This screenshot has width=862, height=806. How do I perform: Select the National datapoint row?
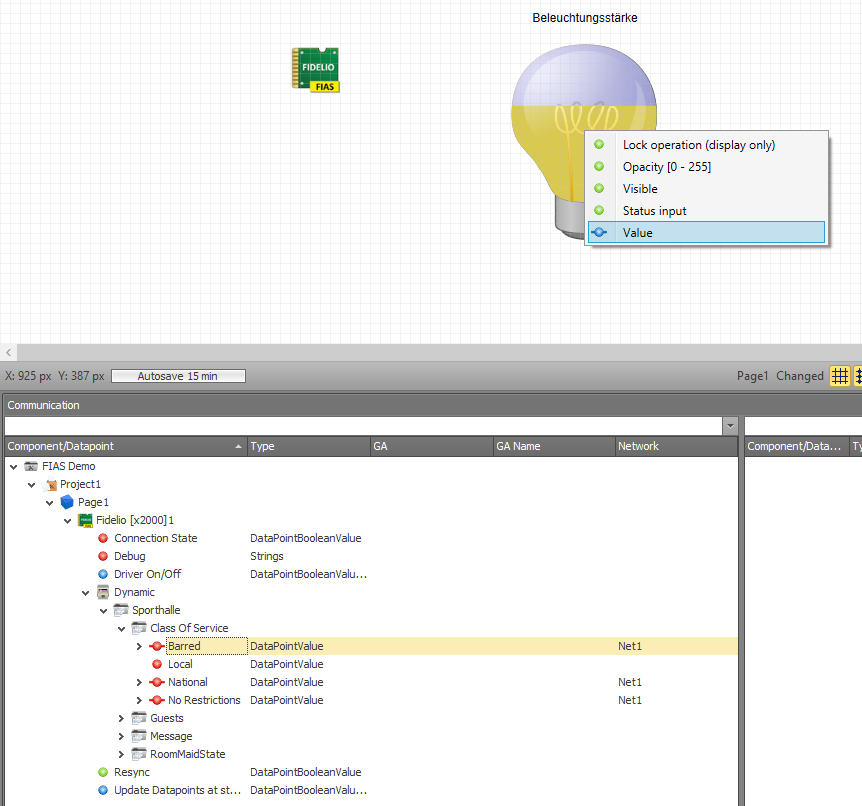(x=371, y=682)
